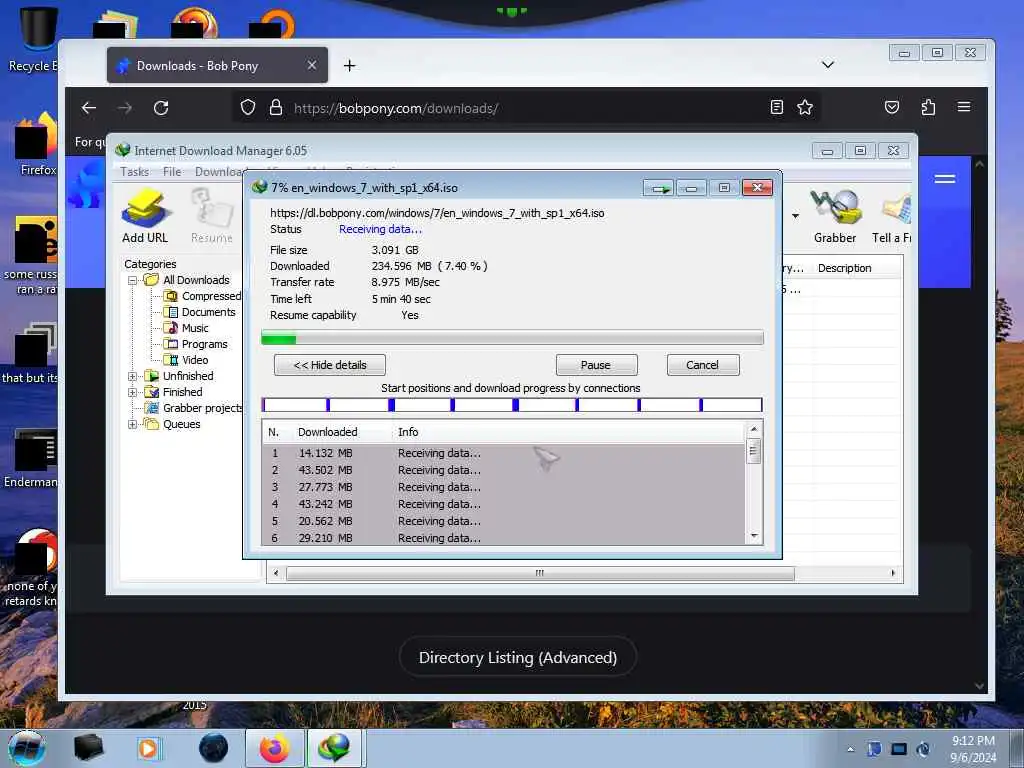The image size is (1024, 768).
Task: Select the Documents category
Action: point(200,312)
